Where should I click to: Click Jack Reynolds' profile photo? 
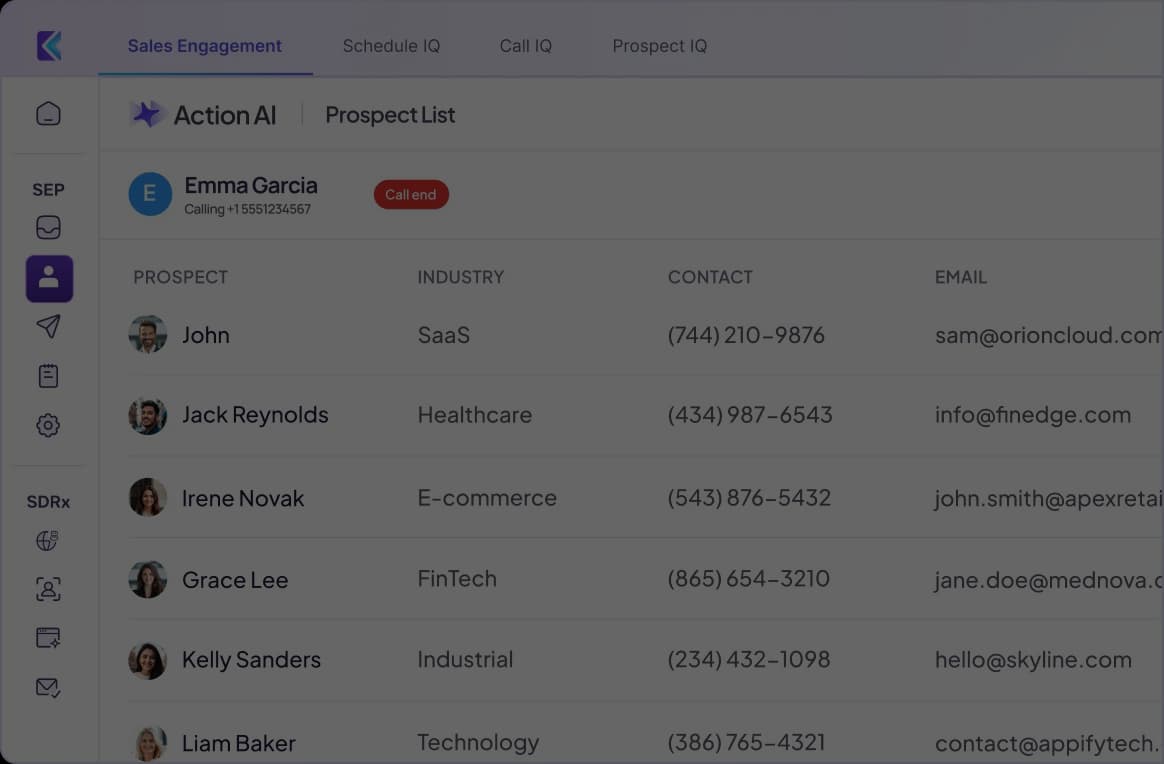tap(148, 415)
